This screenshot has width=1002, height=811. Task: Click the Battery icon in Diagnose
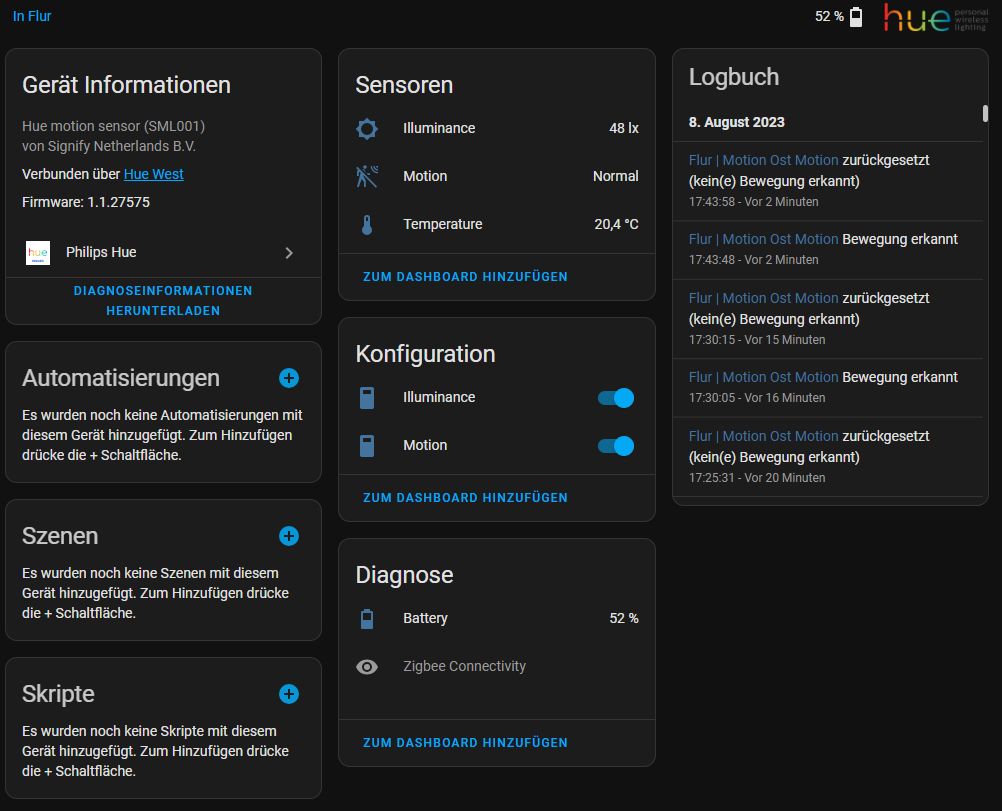pyautogui.click(x=367, y=618)
